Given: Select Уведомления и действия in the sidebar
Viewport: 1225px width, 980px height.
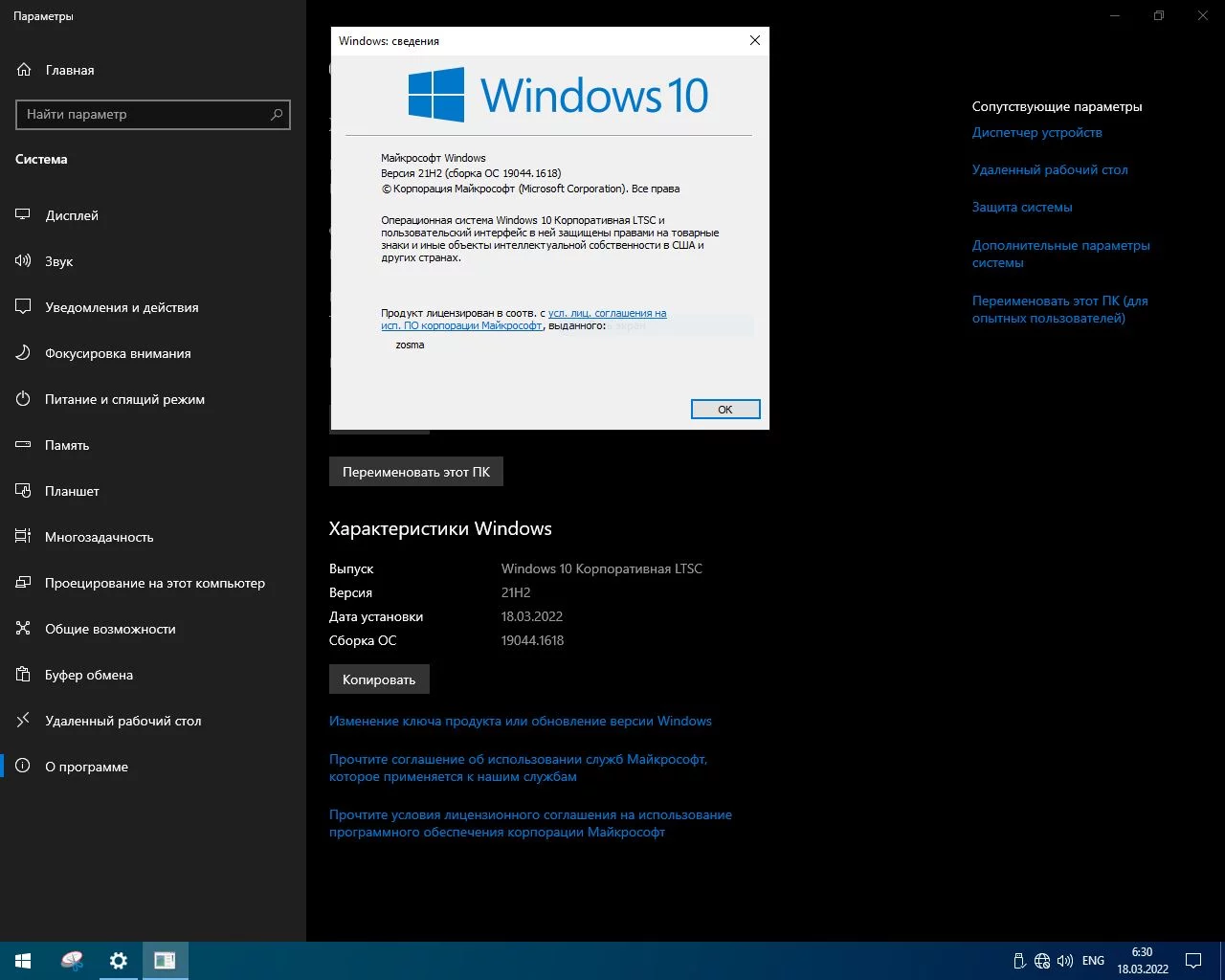Looking at the screenshot, I should (x=153, y=307).
